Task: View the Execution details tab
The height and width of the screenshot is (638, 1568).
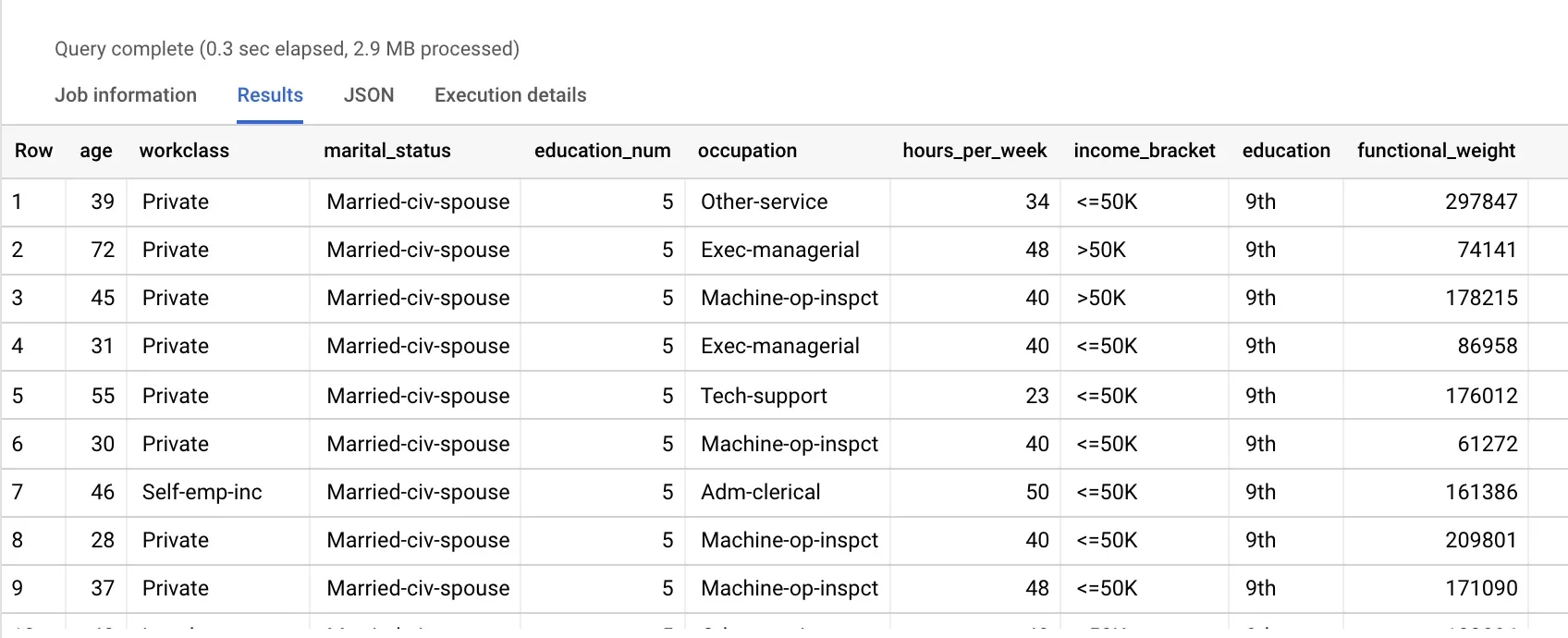Action: 510,95
